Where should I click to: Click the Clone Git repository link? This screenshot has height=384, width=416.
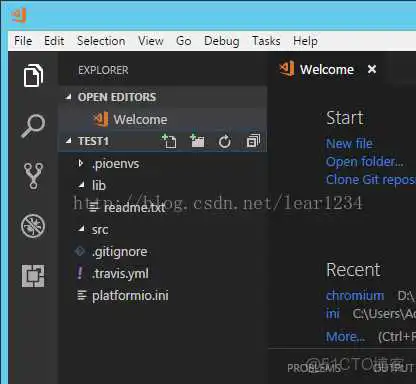point(371,180)
